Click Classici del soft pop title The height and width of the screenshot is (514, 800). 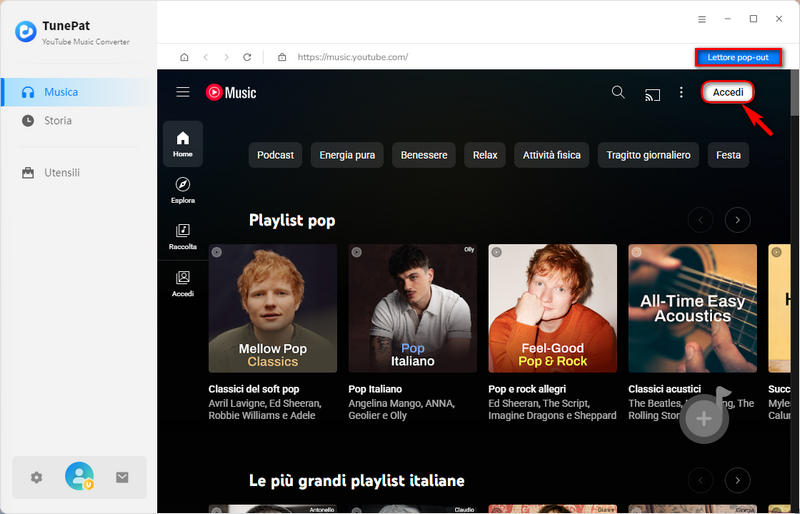254,389
